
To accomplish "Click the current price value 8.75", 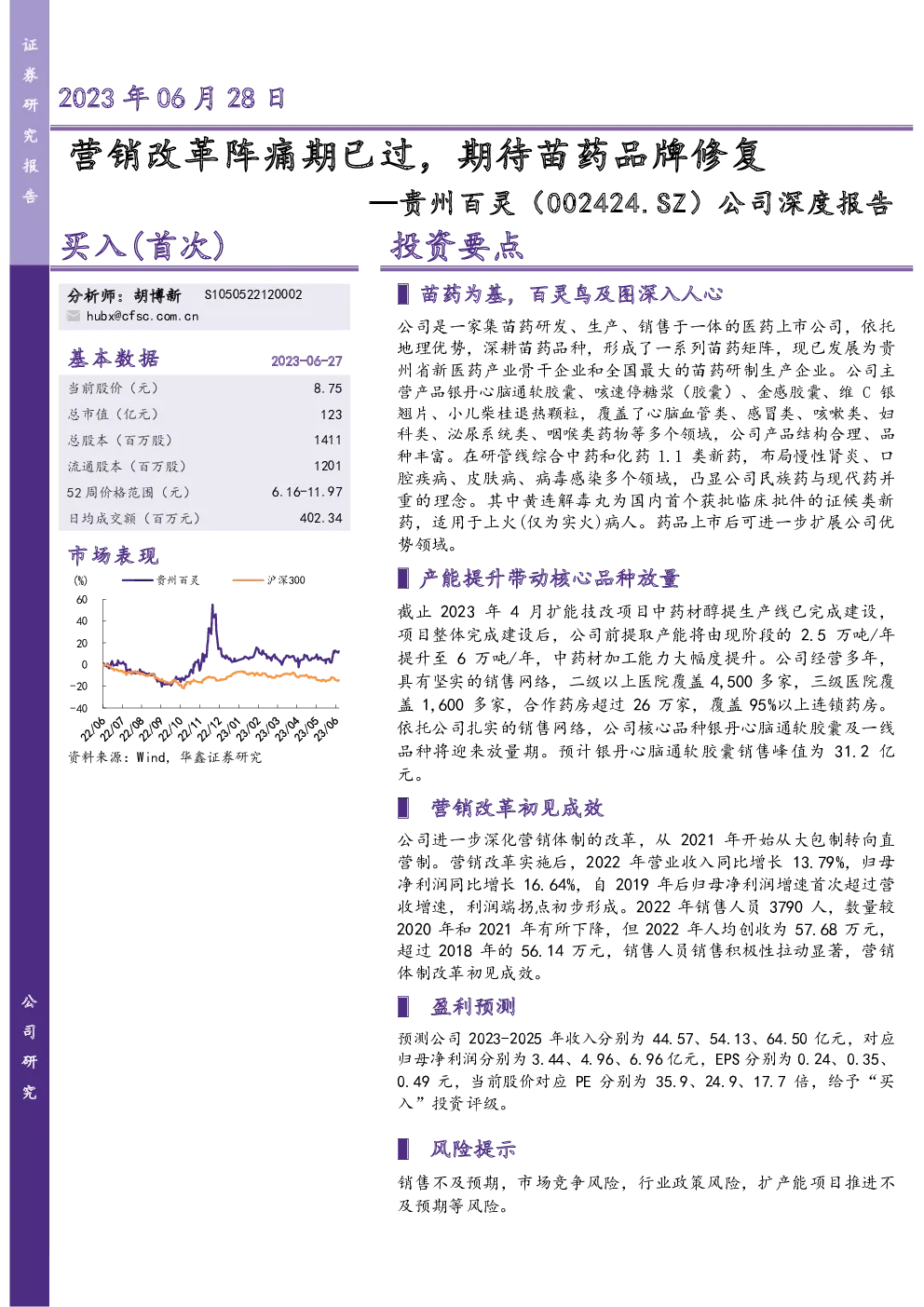I will [328, 388].
